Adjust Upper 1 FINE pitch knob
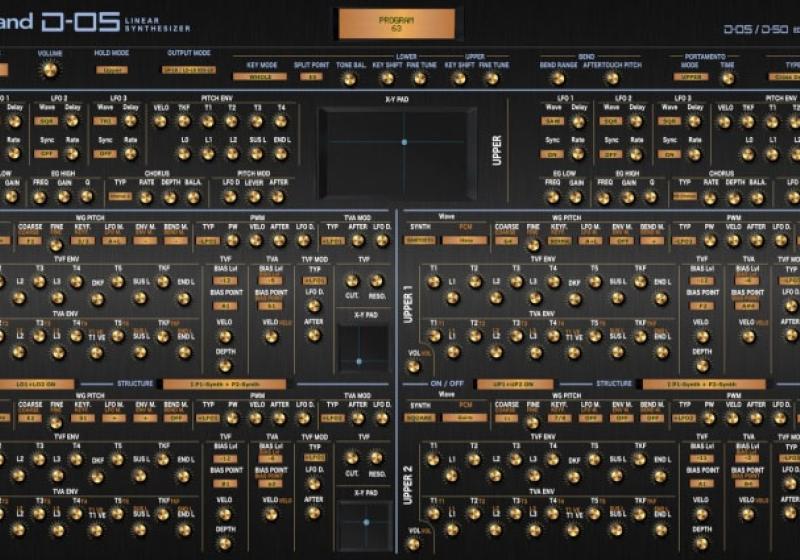This screenshot has height=560, width=800. [x=534, y=245]
